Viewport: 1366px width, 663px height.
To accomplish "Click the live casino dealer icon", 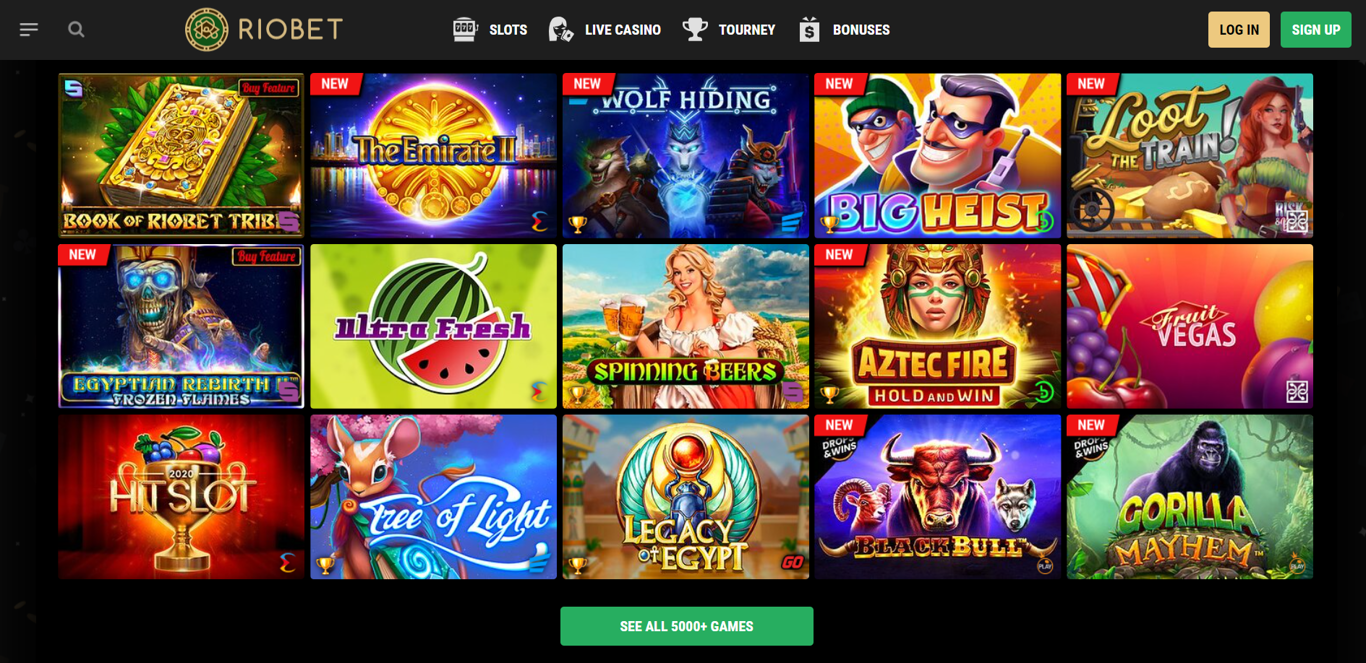I will click(x=561, y=30).
